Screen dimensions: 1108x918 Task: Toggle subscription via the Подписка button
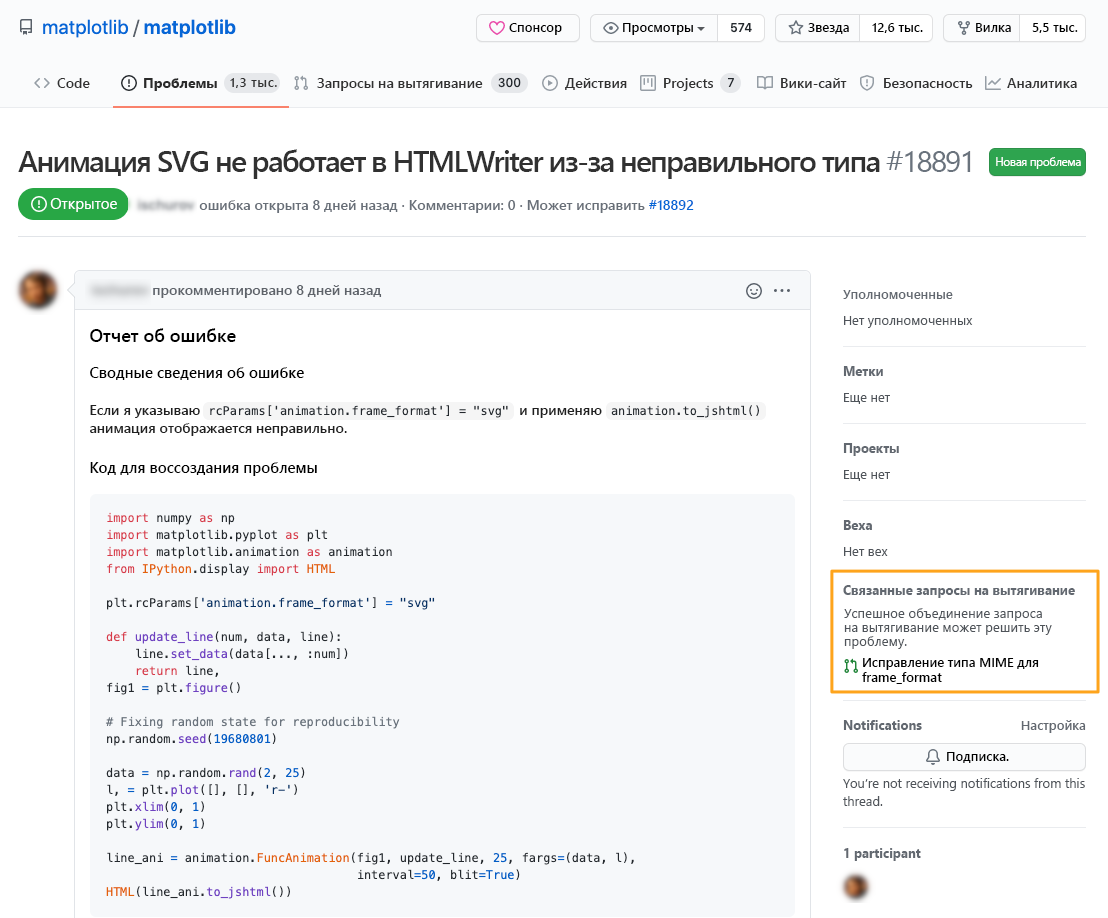pyautogui.click(x=963, y=757)
